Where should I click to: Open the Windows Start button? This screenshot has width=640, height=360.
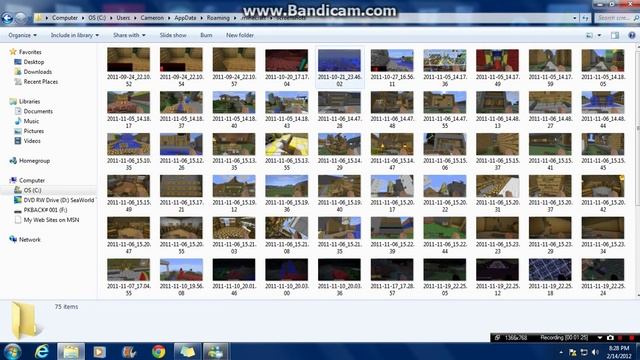pos(13,351)
